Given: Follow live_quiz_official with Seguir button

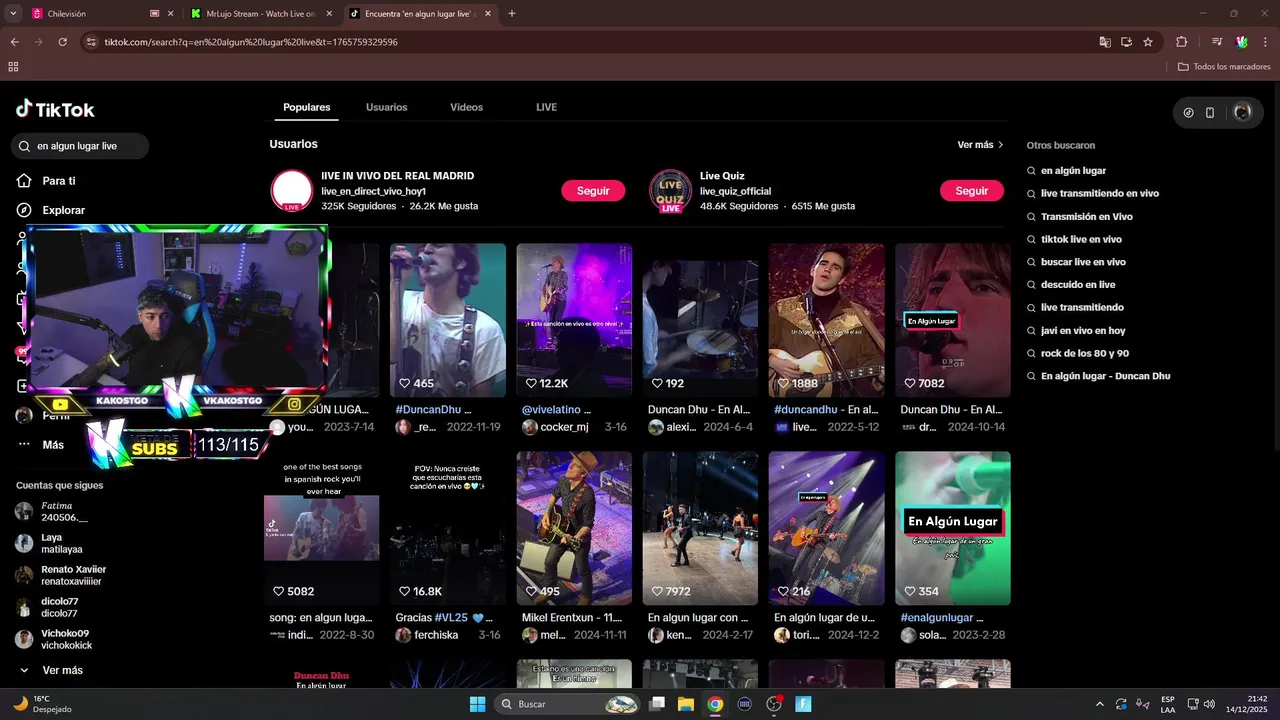Looking at the screenshot, I should pos(972,191).
